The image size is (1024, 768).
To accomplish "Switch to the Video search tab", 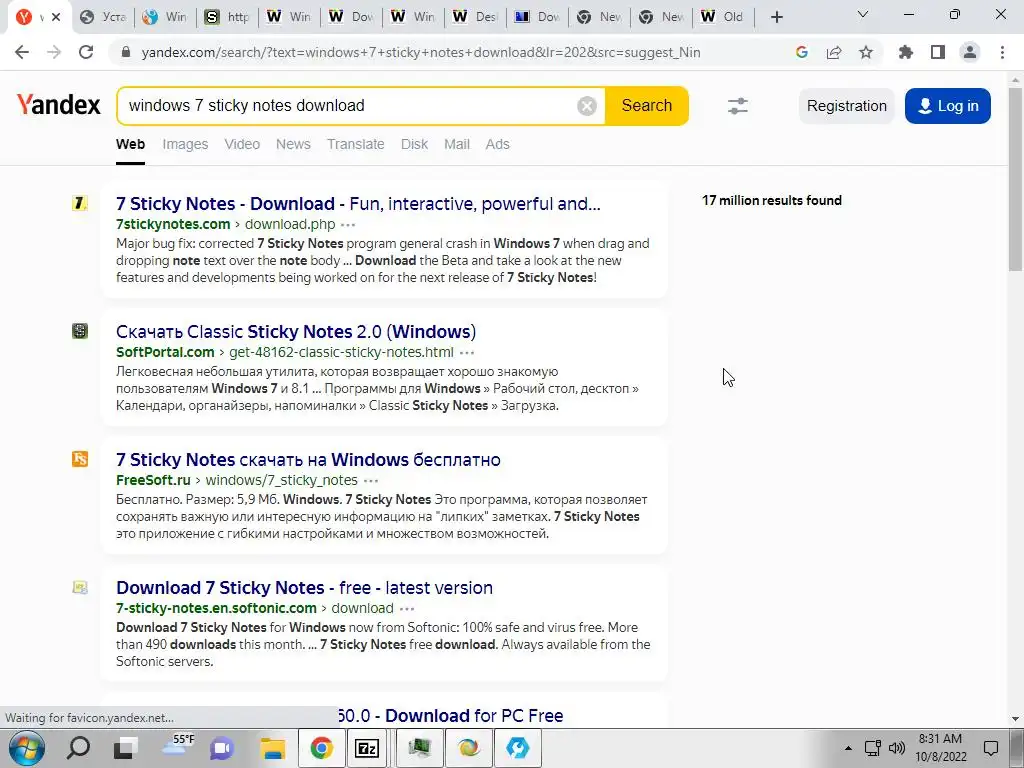I will 242,144.
